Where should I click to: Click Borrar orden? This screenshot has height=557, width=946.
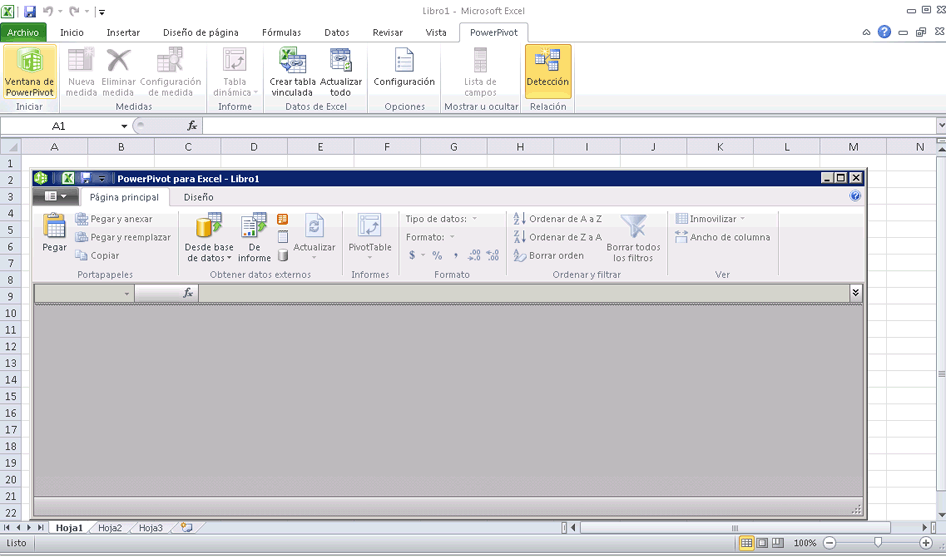(548, 255)
